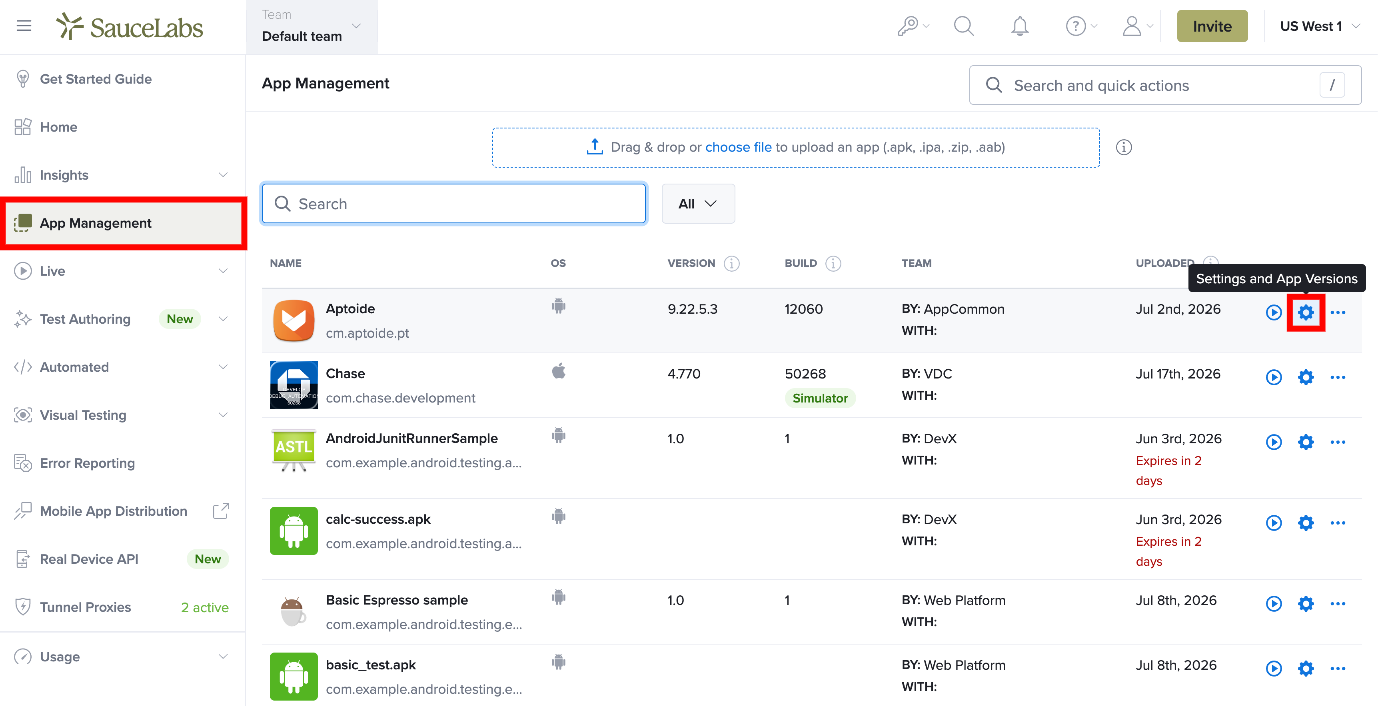Open more options for Aptoide
Viewport: 1378px width, 706px height.
1338,313
